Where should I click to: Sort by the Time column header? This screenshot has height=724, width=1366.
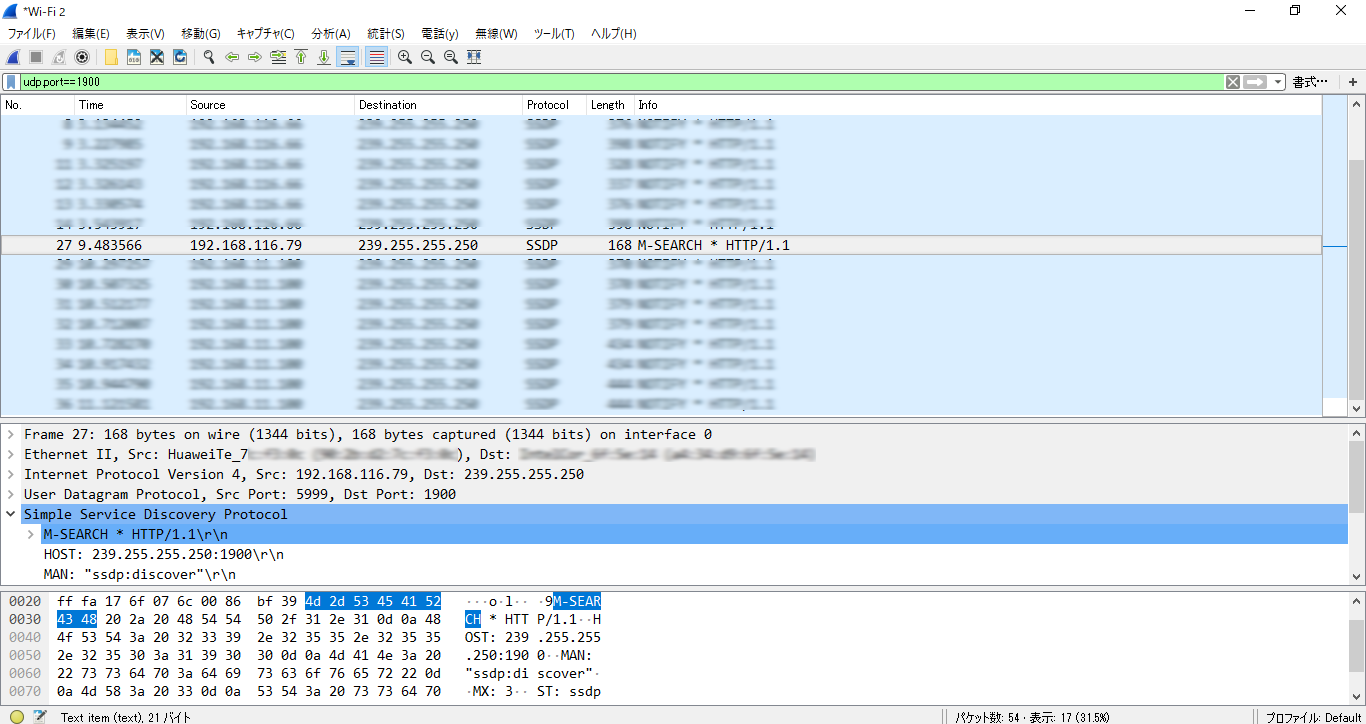[x=131, y=105]
